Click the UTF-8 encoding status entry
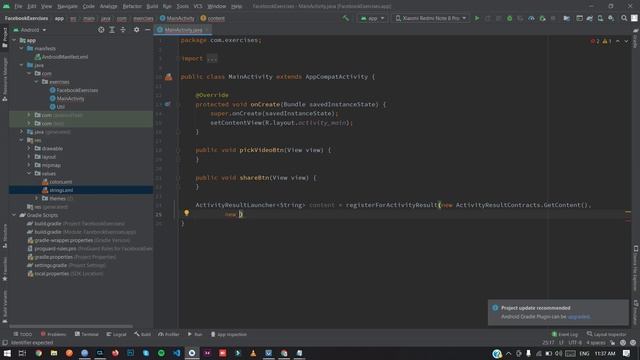The height and width of the screenshot is (360, 640). (575, 343)
